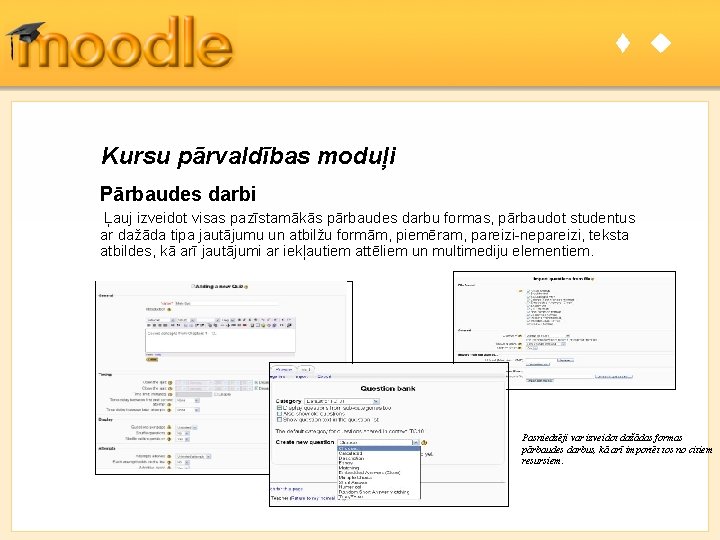Click the Introduction text area in quiz form
Viewport: 720px width, 540px height.
click(x=220, y=340)
